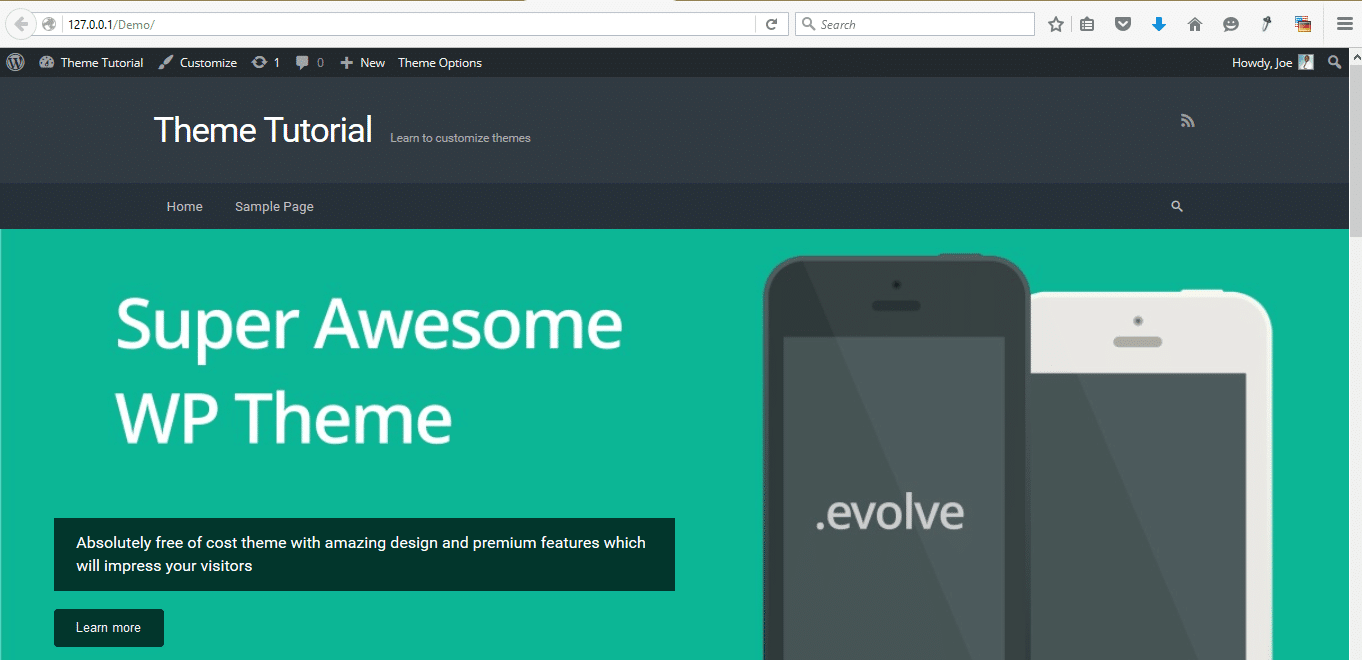Viewport: 1362px width, 660px height.
Task: Click the site identity globe icon
Action: click(49, 24)
